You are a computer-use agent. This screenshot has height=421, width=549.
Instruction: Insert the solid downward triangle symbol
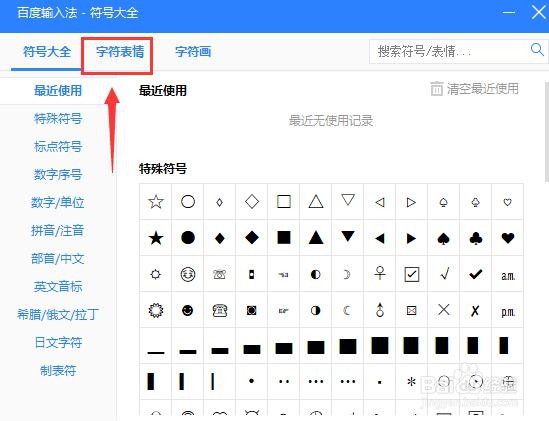pos(348,236)
